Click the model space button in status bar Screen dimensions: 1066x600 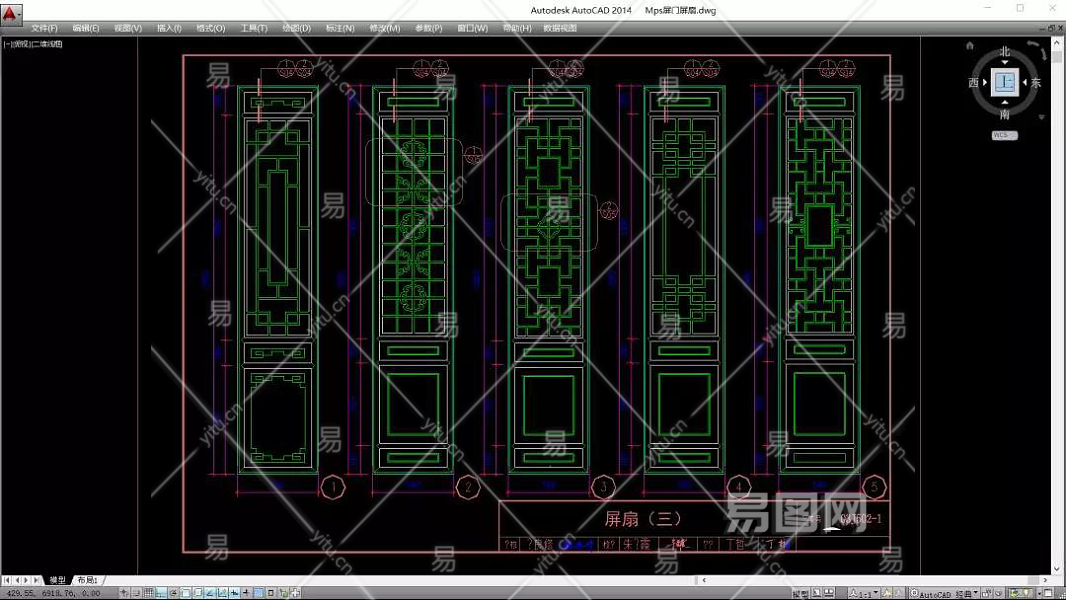point(800,593)
